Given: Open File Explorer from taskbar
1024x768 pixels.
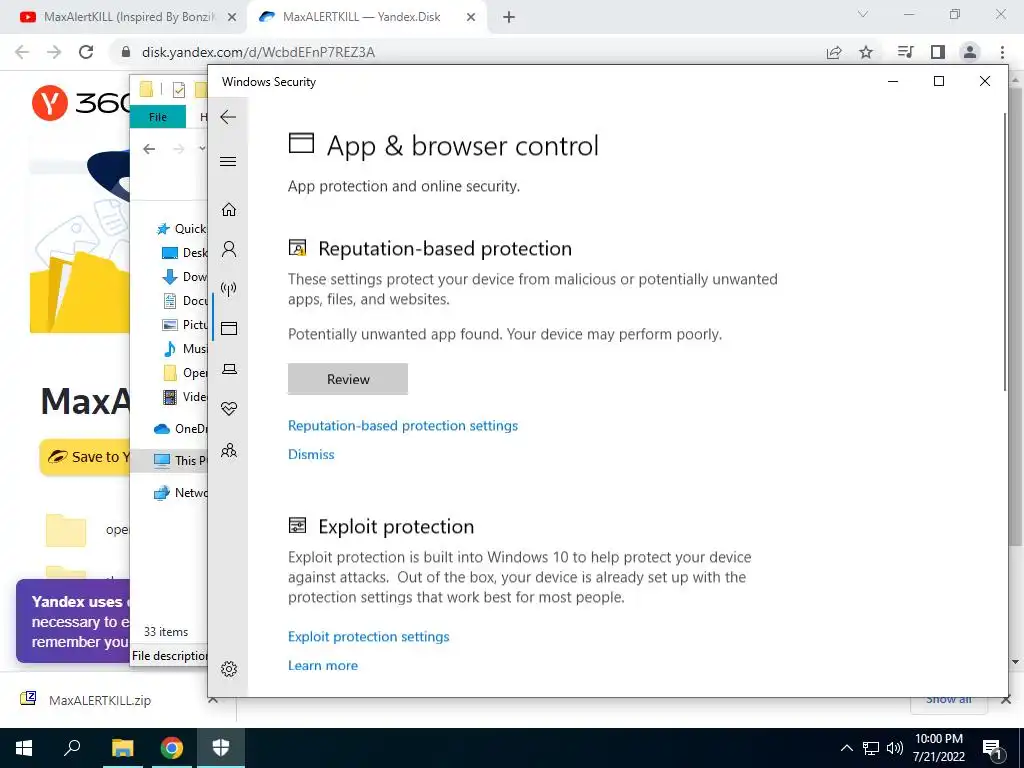Looking at the screenshot, I should click(x=122, y=748).
